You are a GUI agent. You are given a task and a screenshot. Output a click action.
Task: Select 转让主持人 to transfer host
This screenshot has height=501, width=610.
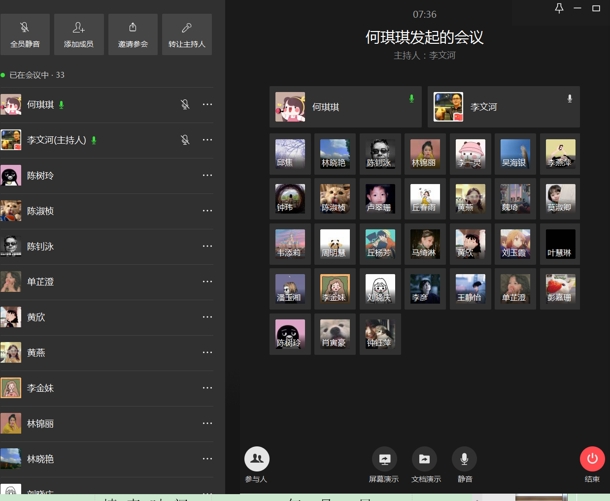[x=186, y=34]
